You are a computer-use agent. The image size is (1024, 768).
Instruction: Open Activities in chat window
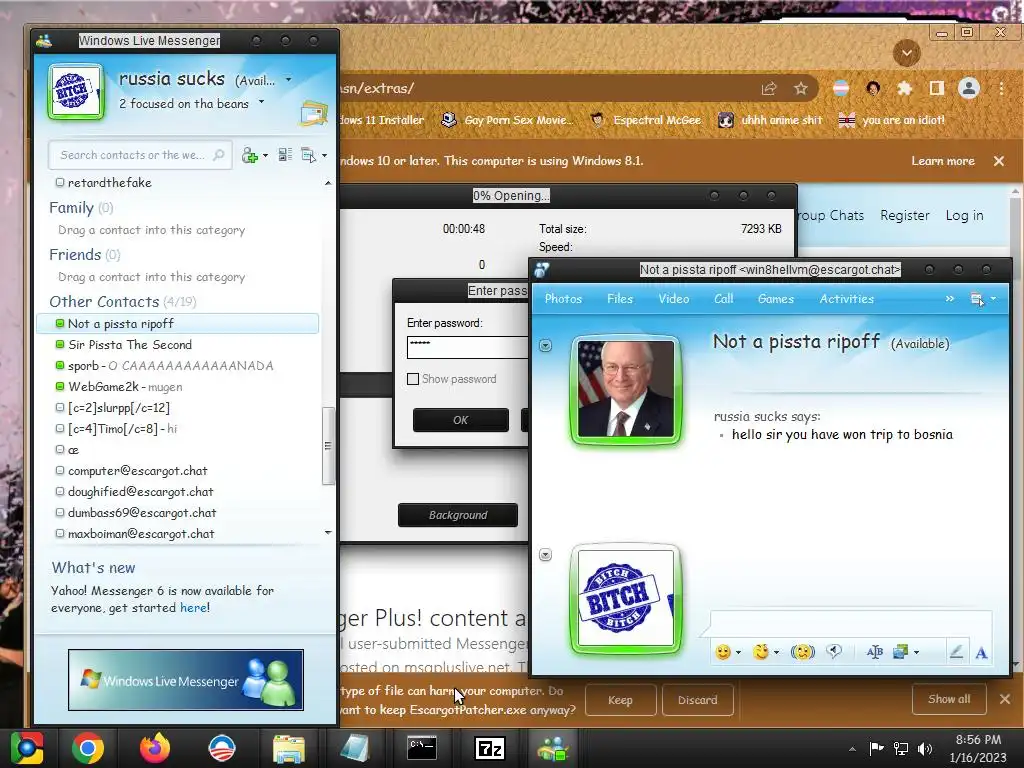click(846, 299)
